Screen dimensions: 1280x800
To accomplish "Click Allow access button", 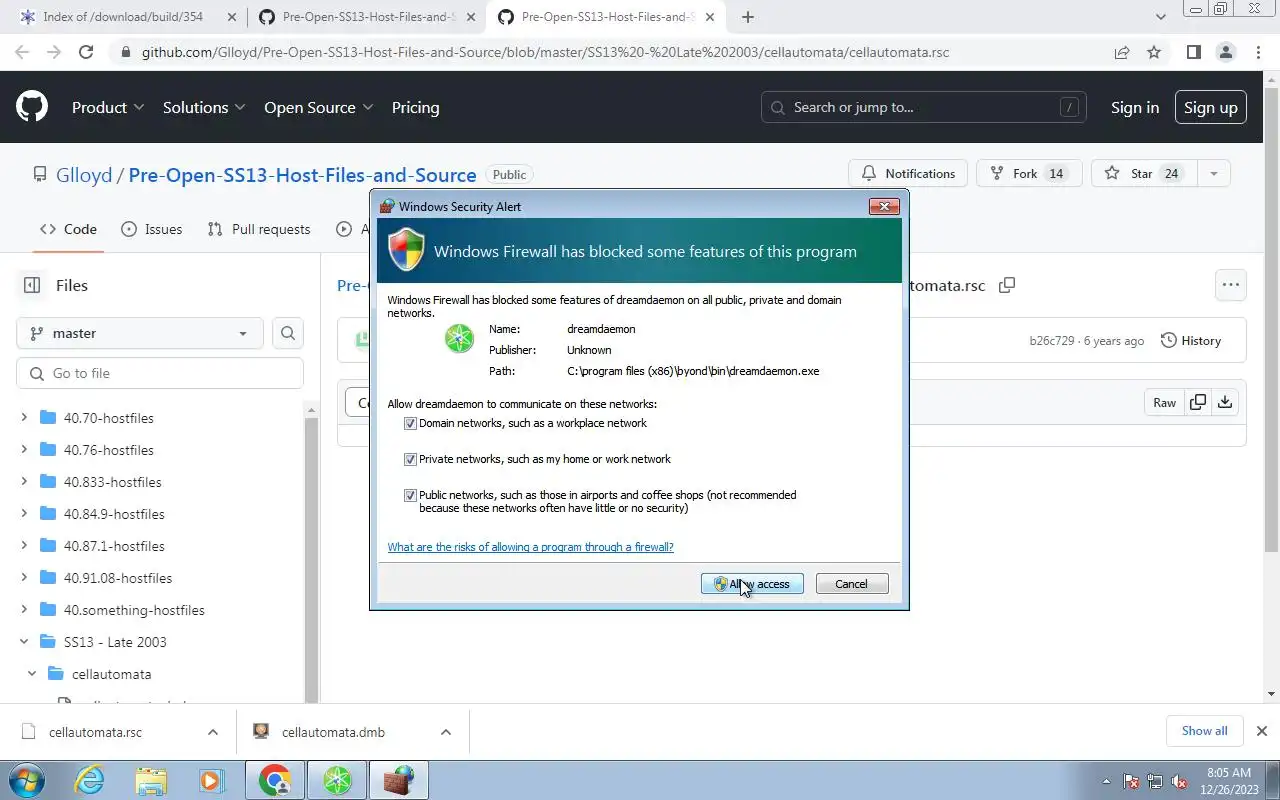I will pos(752,584).
